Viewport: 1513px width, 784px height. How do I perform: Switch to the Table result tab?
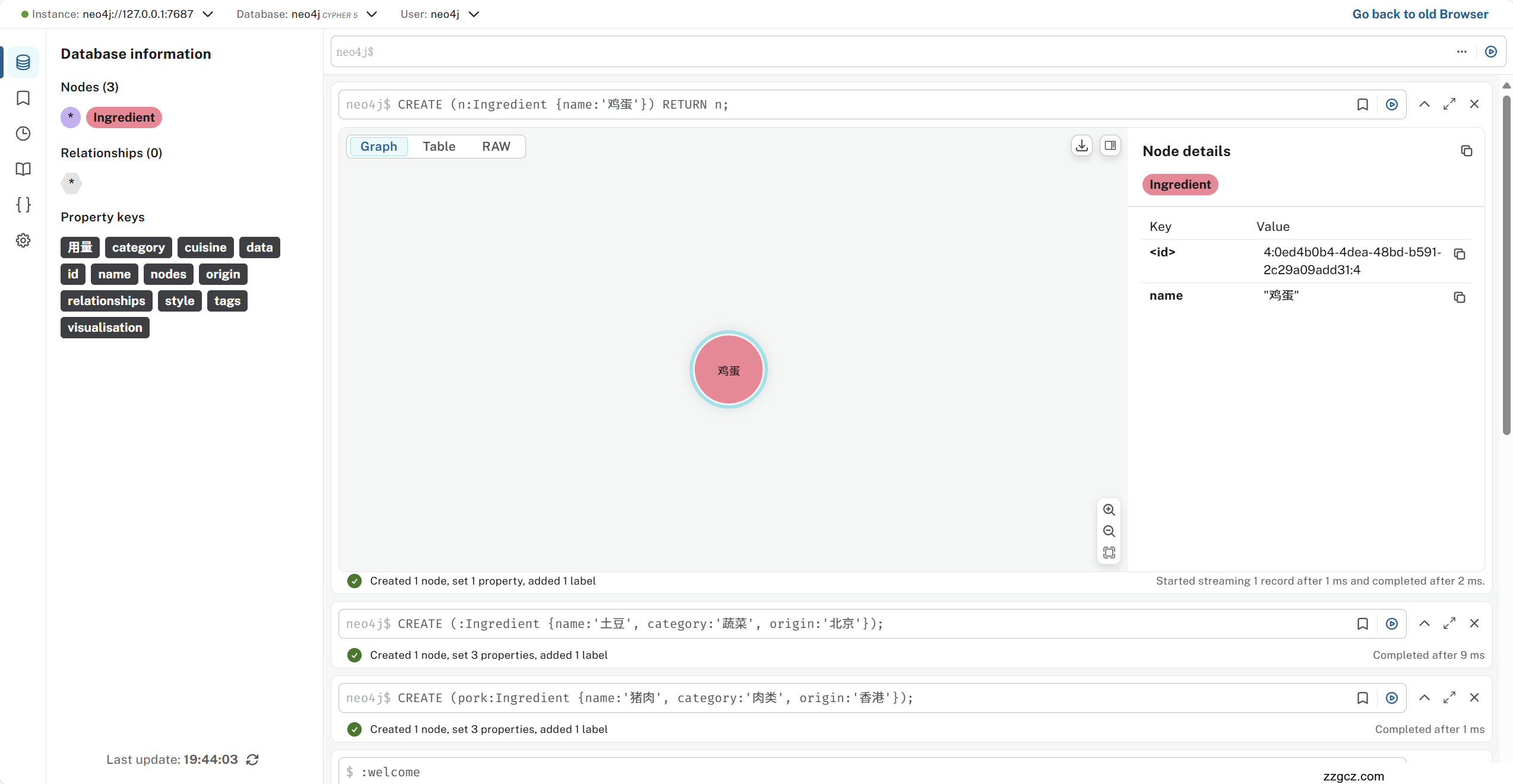click(x=439, y=147)
